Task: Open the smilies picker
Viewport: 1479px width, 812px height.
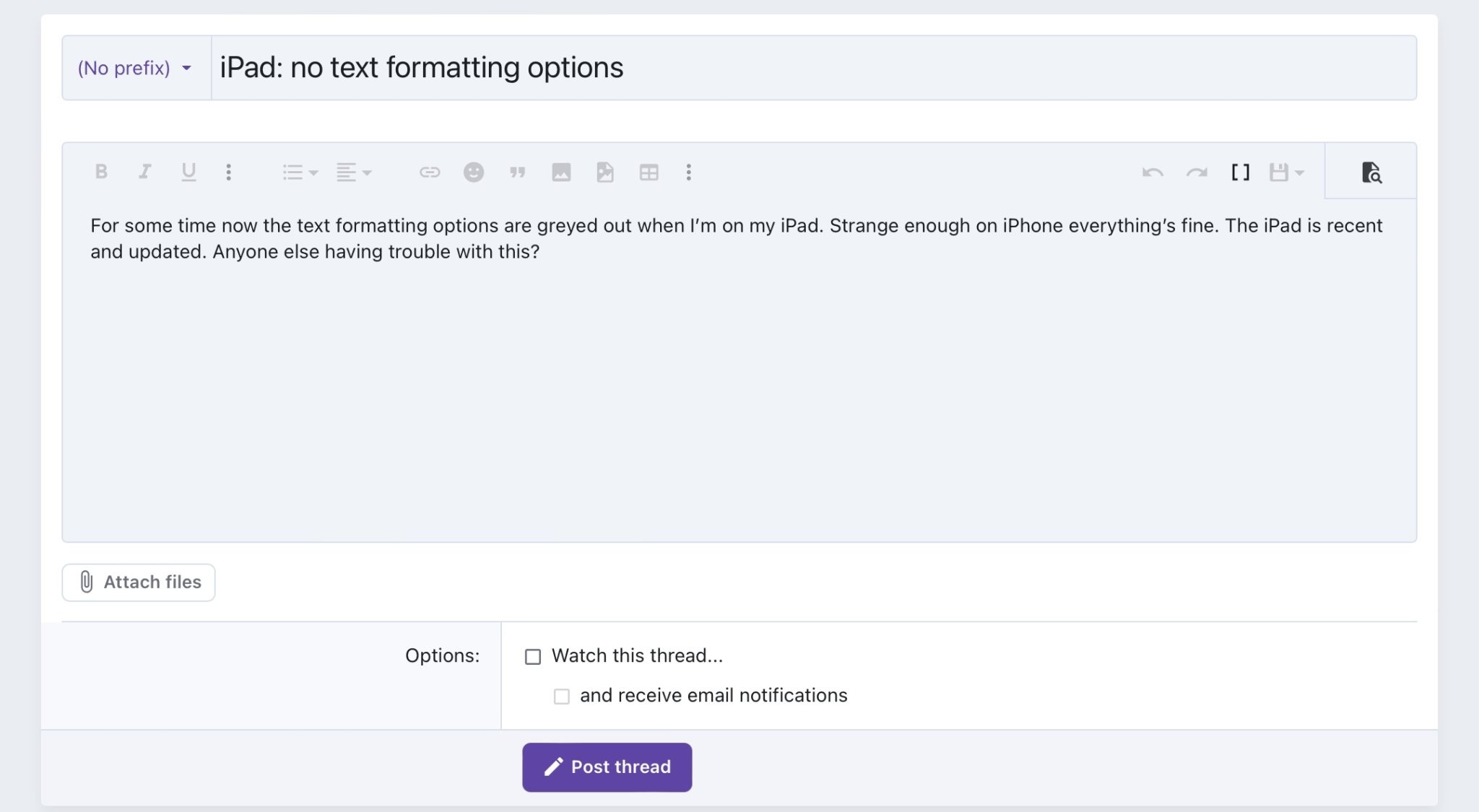Action: pyautogui.click(x=474, y=172)
